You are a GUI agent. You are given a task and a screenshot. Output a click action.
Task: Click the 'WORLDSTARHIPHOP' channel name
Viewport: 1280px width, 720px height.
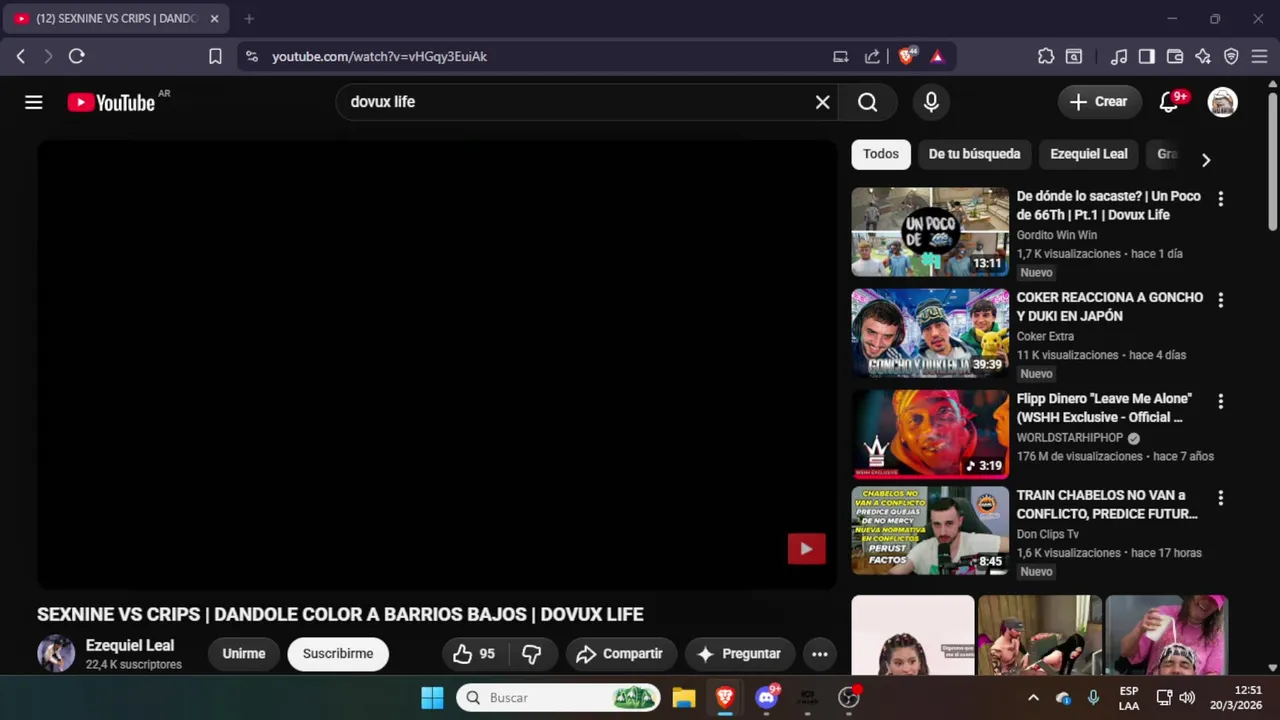[1070, 438]
